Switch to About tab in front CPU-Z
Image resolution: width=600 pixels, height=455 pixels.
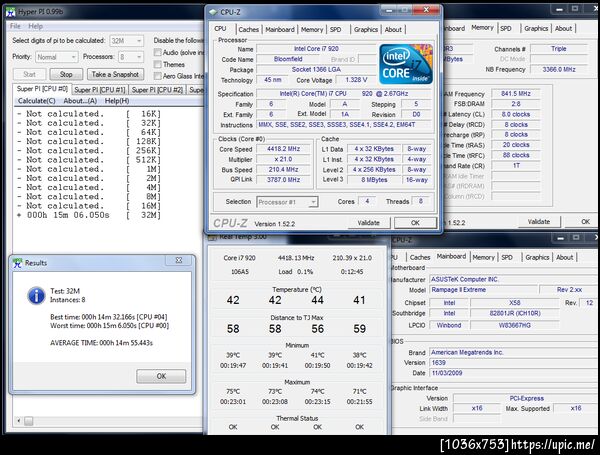click(x=393, y=29)
